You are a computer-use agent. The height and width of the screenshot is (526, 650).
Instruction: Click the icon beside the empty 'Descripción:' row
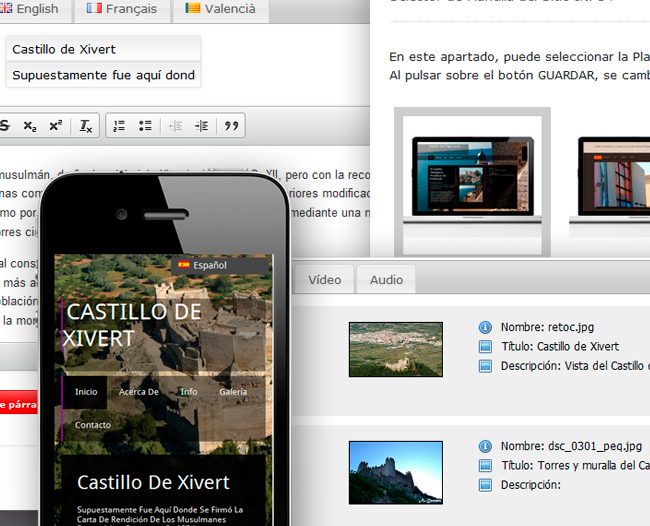[485, 485]
